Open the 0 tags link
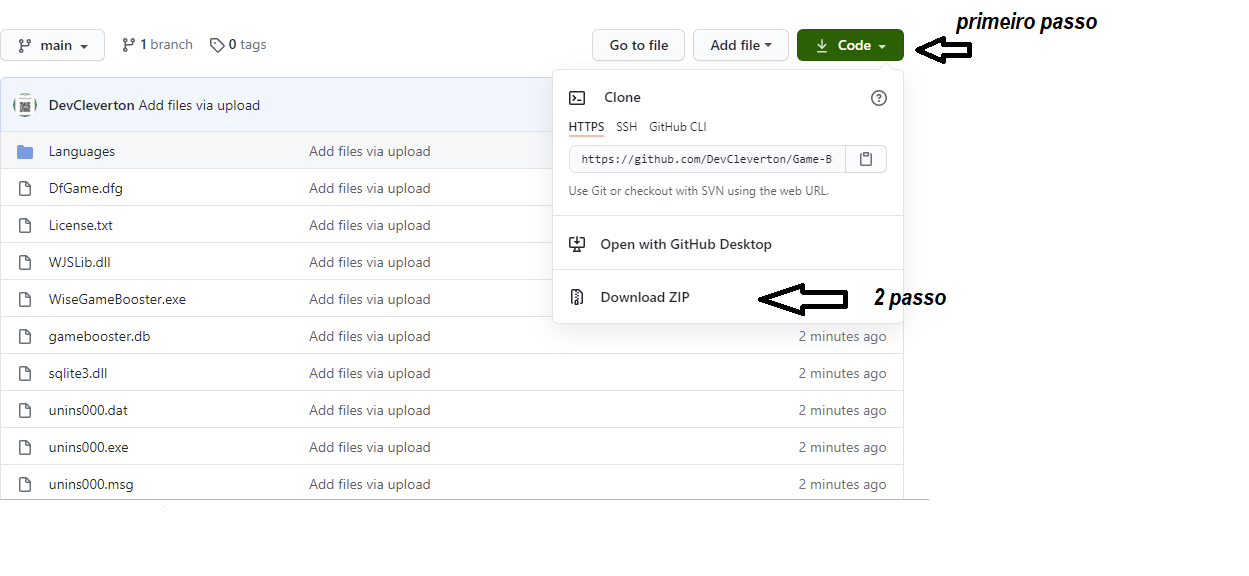This screenshot has height=576, width=1249. (238, 44)
